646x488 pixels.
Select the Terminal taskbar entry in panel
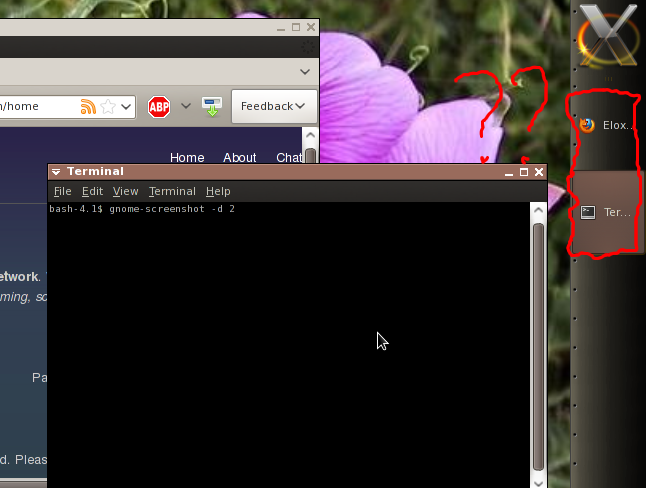click(x=606, y=212)
